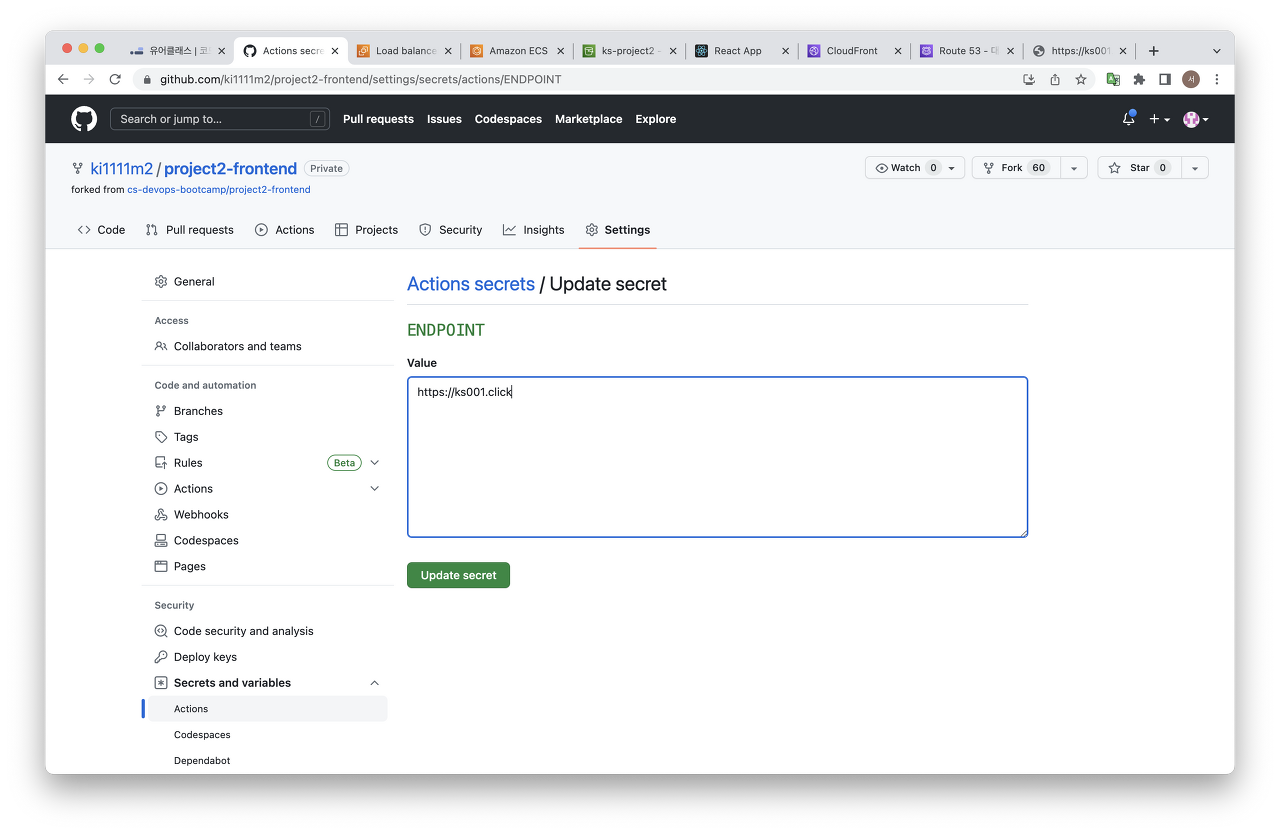Open the GitHub home logo
Screen dimensions: 1280x834
click(x=84, y=119)
